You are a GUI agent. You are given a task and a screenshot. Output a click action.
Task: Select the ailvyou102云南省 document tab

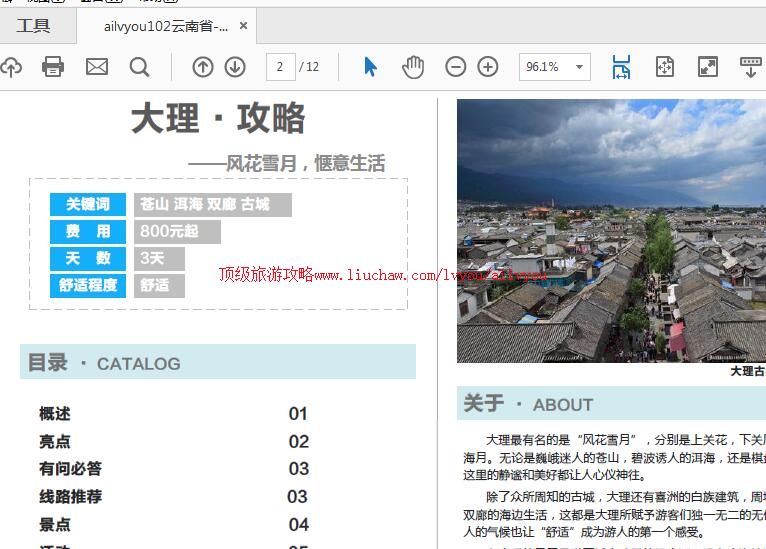point(165,26)
